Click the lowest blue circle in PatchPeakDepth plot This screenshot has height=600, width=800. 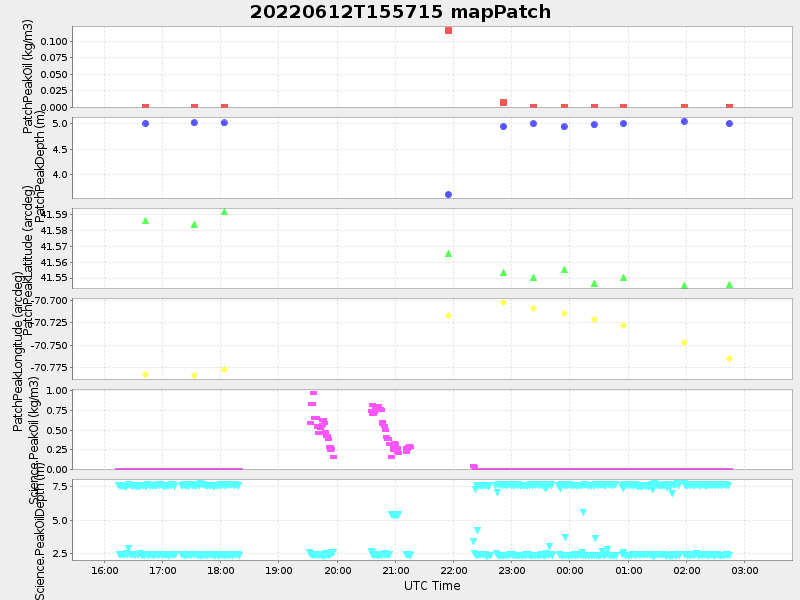pos(448,194)
